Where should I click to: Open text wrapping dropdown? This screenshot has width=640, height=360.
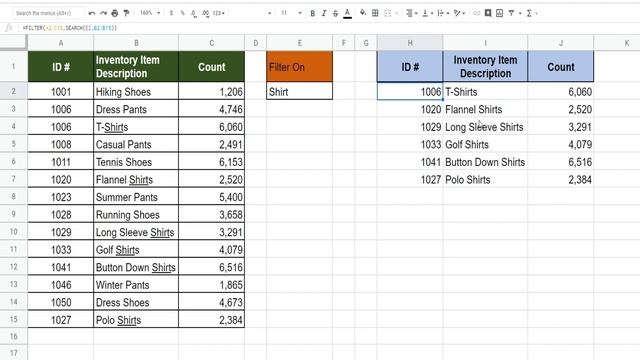click(x=443, y=13)
